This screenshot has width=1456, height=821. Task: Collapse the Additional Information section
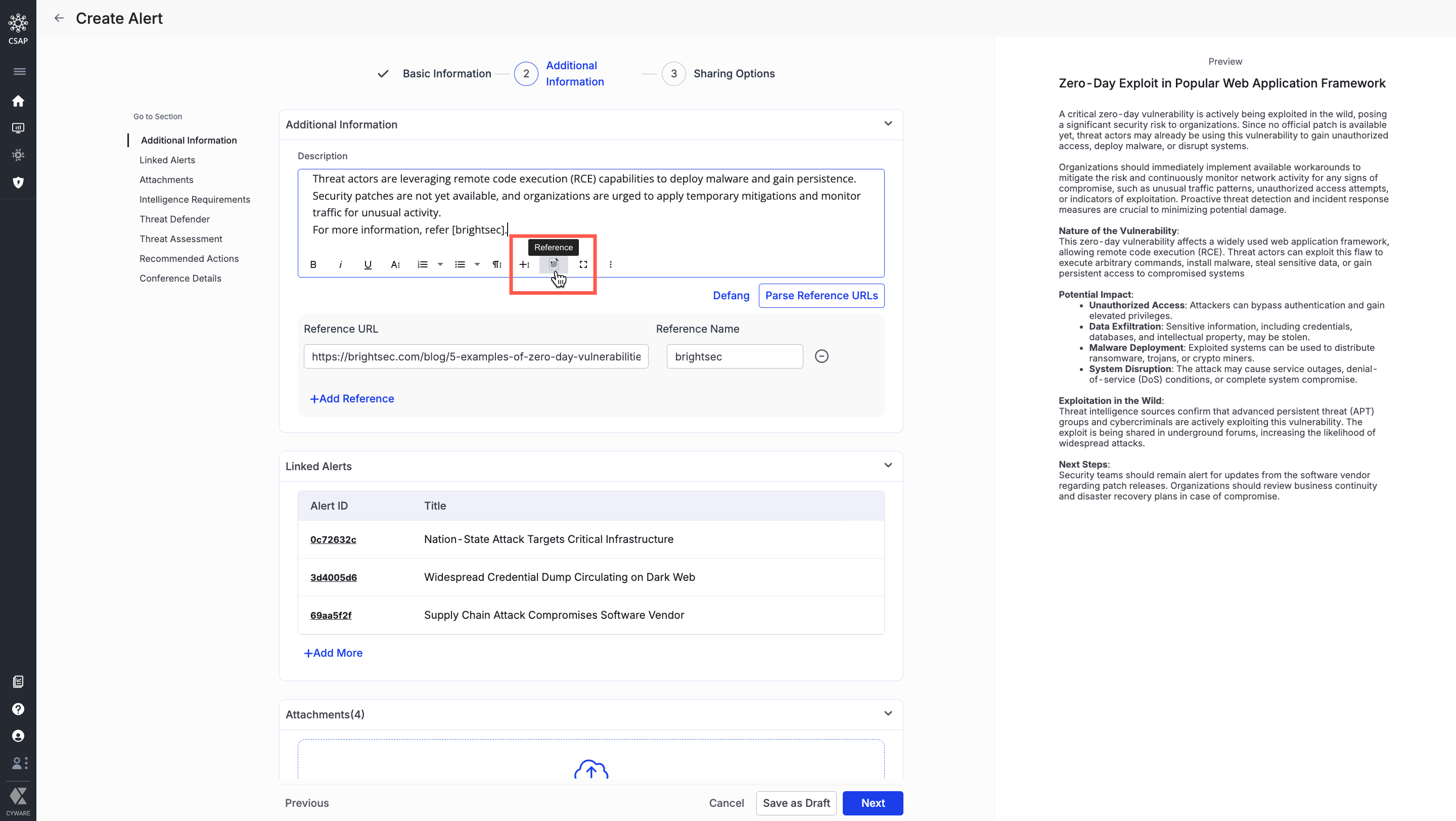[888, 124]
